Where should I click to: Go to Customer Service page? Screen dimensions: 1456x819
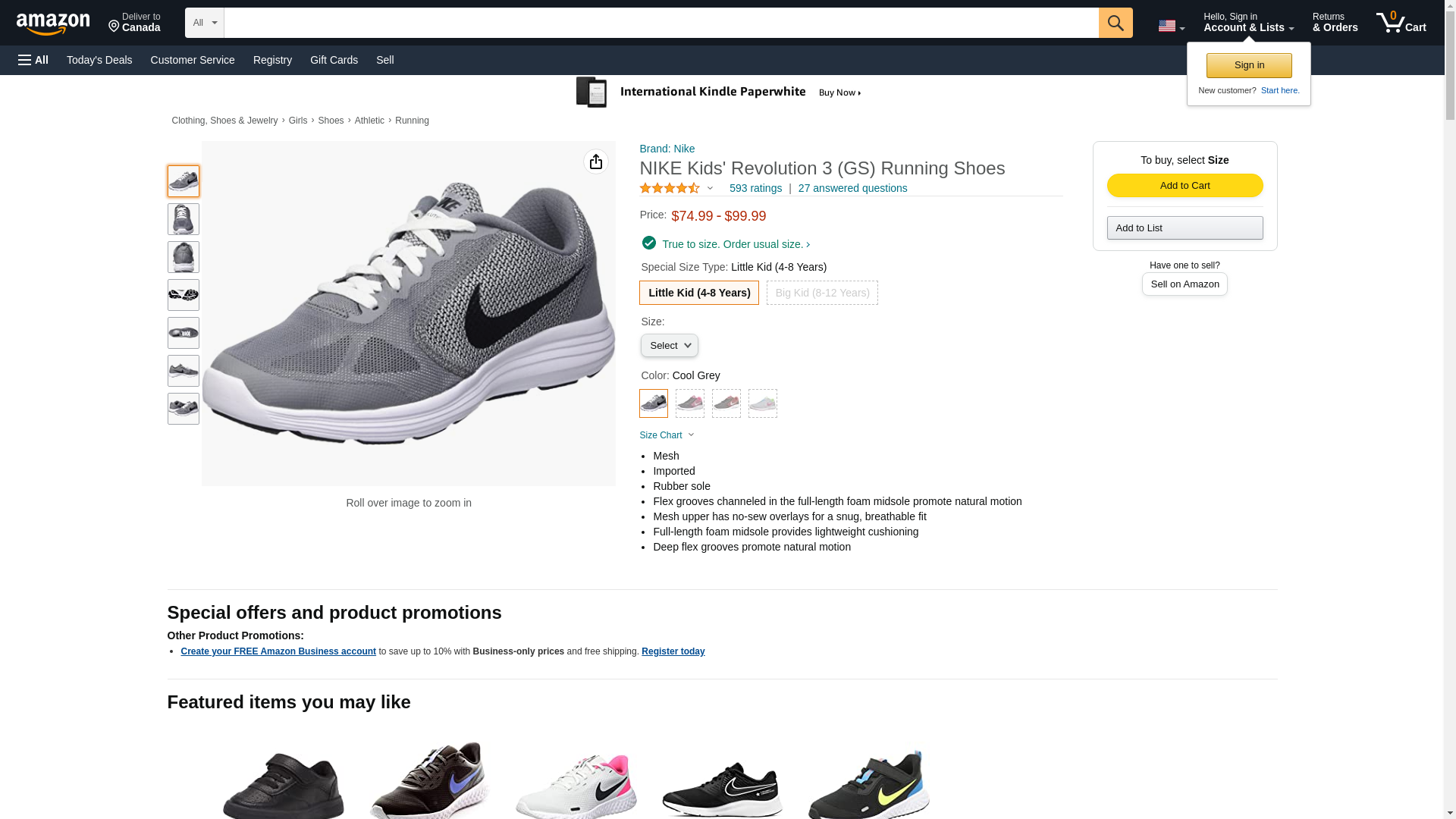(193, 60)
